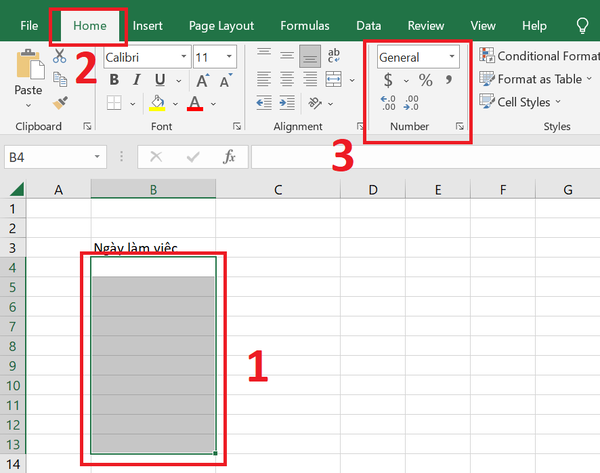The height and width of the screenshot is (473, 600).
Task: Set Top Align for cells
Action: point(264,53)
